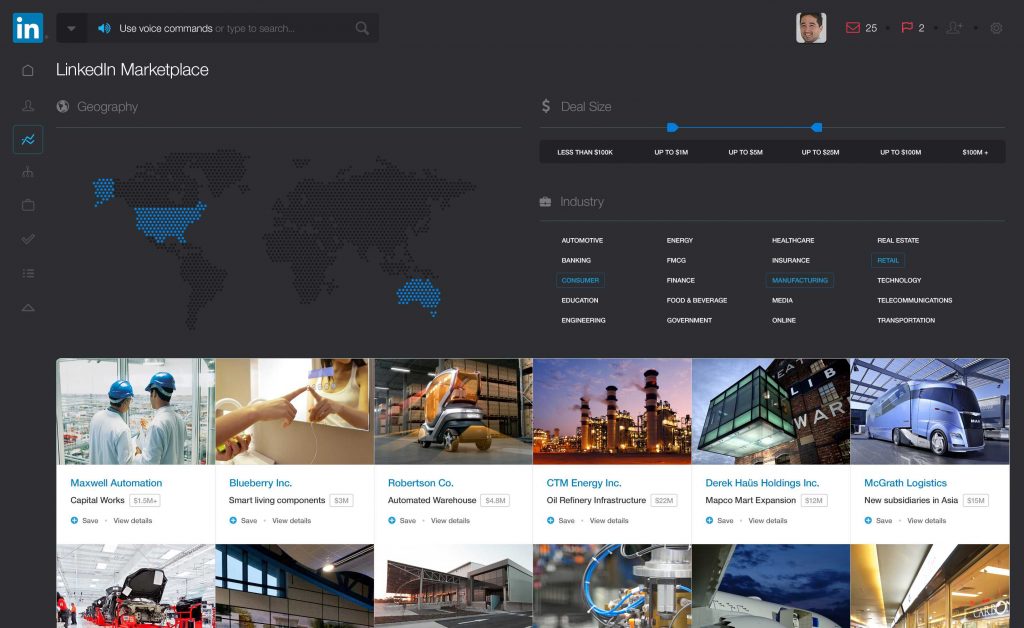Open the settings gear menu

click(x=996, y=28)
